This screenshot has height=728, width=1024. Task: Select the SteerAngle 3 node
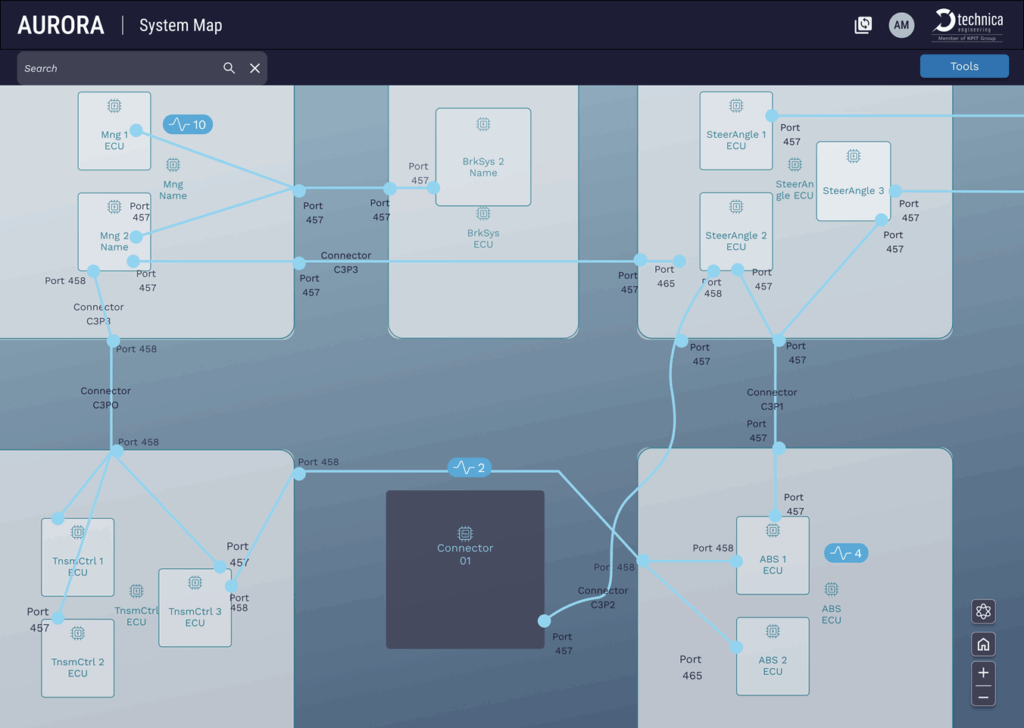(x=853, y=181)
